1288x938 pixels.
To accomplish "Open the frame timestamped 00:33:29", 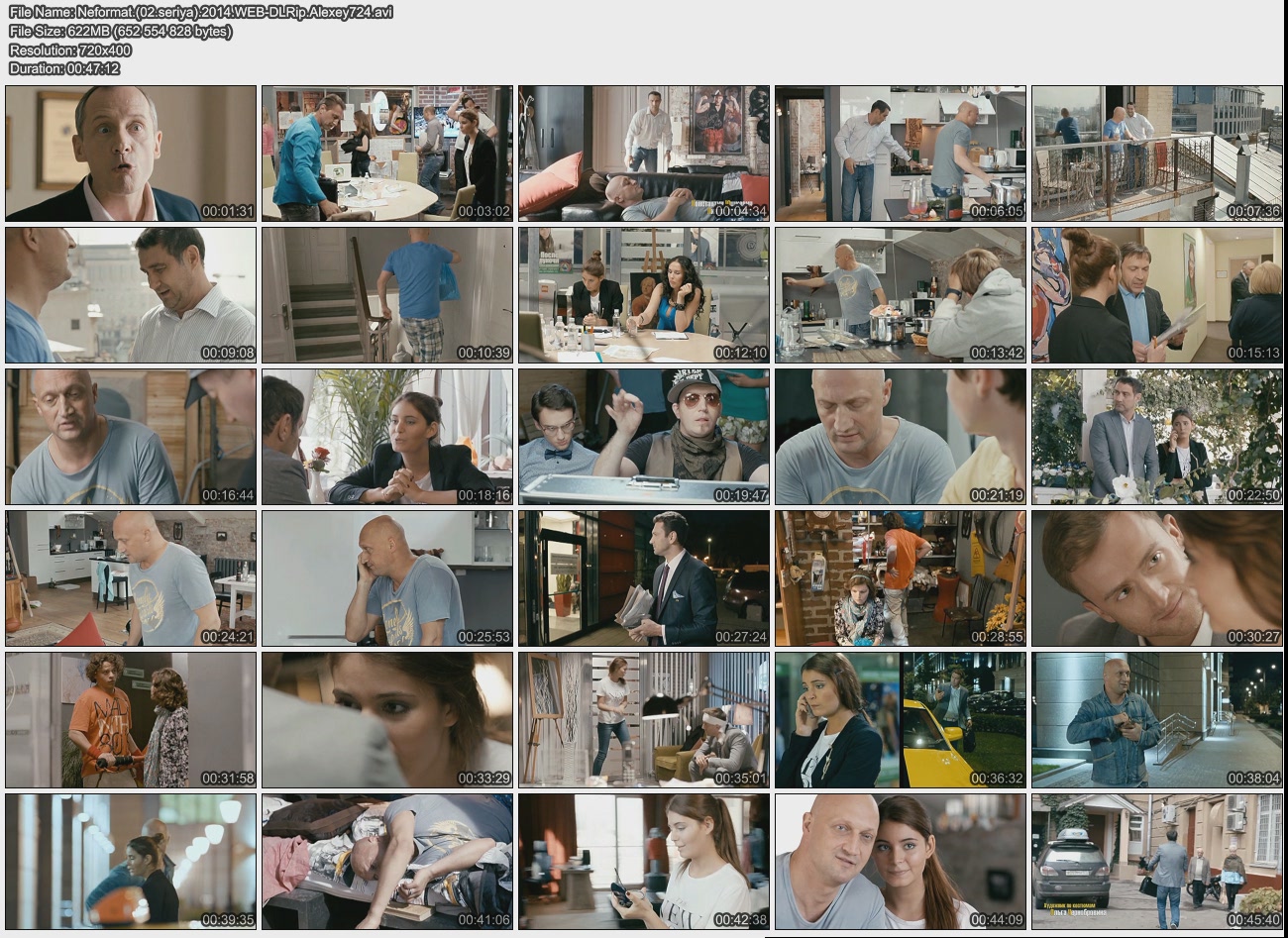I will (x=387, y=720).
